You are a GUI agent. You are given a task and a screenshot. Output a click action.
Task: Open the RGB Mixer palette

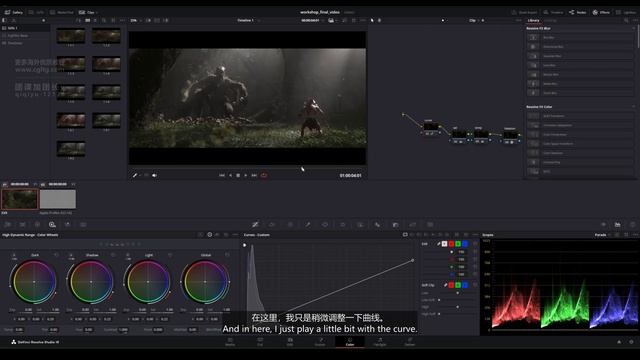tap(67, 224)
